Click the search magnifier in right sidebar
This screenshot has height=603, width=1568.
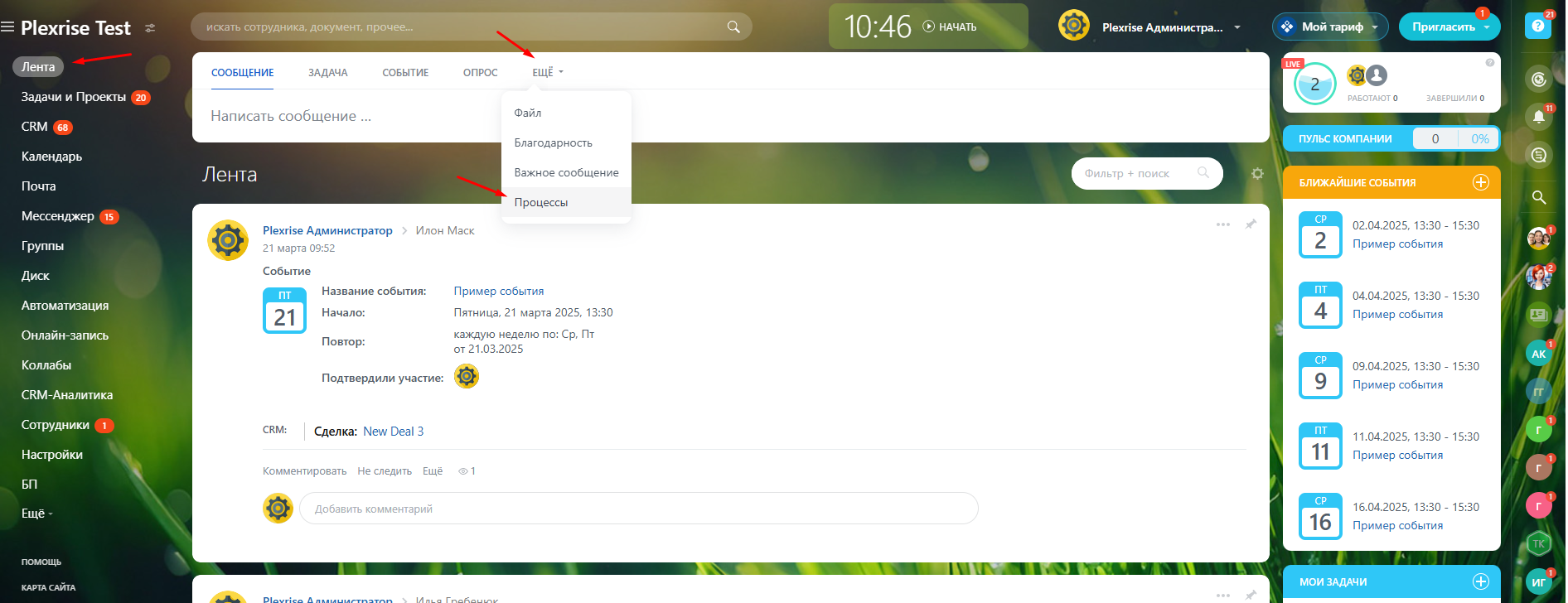coord(1538,197)
